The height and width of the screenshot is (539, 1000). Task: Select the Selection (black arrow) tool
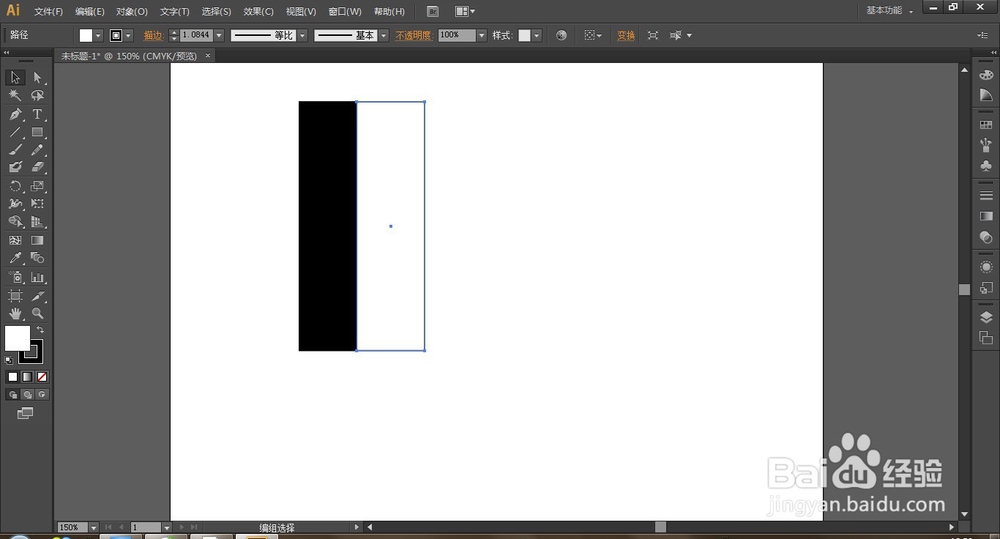[x=15, y=77]
